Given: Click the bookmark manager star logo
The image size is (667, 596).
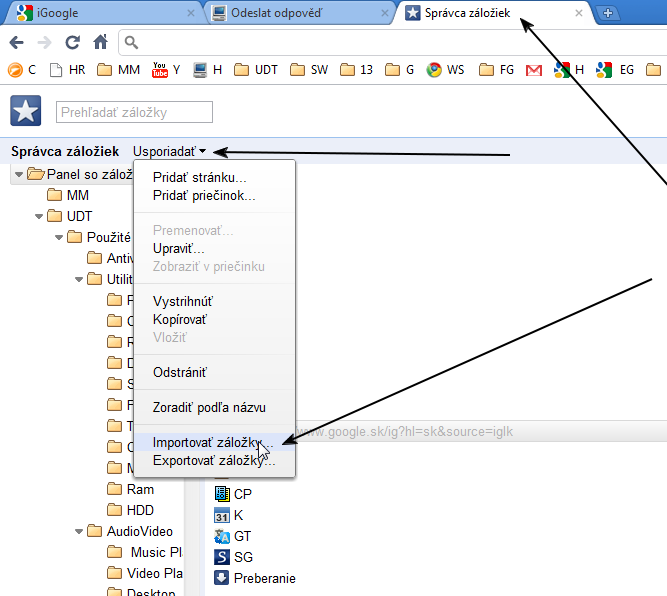Looking at the screenshot, I should (x=26, y=111).
